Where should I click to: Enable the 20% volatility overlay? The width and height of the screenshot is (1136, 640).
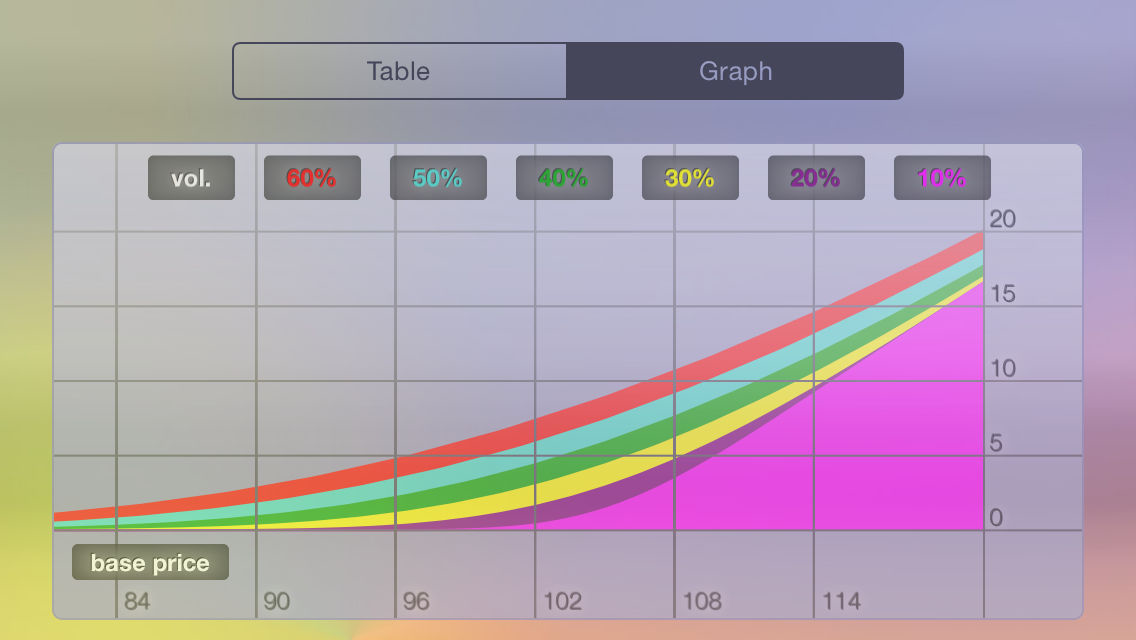(x=815, y=177)
